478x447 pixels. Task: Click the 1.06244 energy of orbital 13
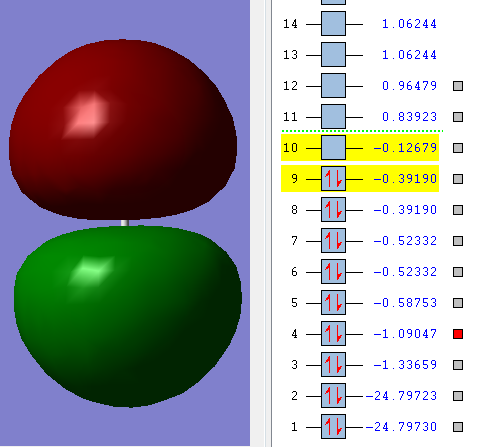click(409, 55)
